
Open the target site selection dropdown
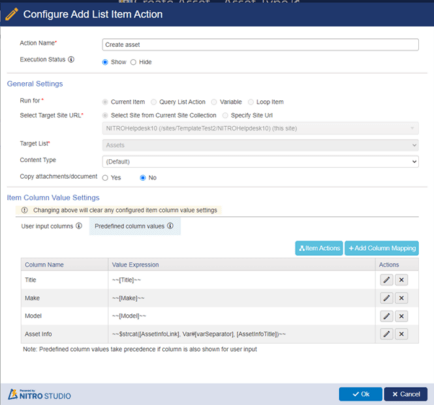pyautogui.click(x=260, y=128)
